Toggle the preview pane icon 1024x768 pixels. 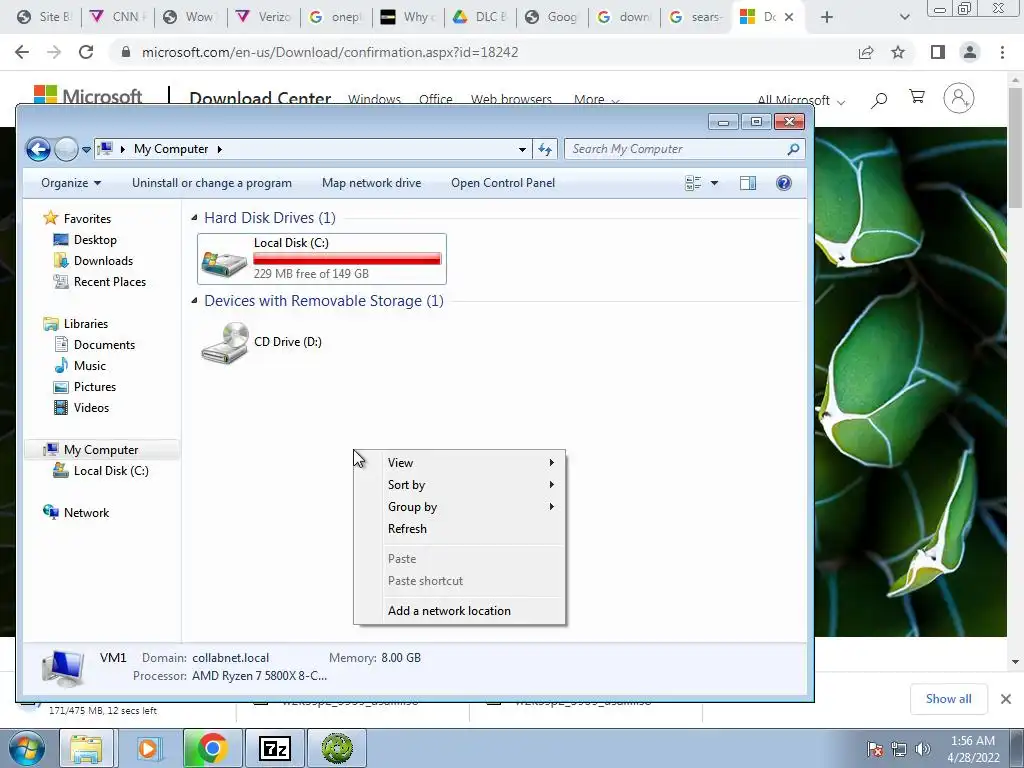748,183
